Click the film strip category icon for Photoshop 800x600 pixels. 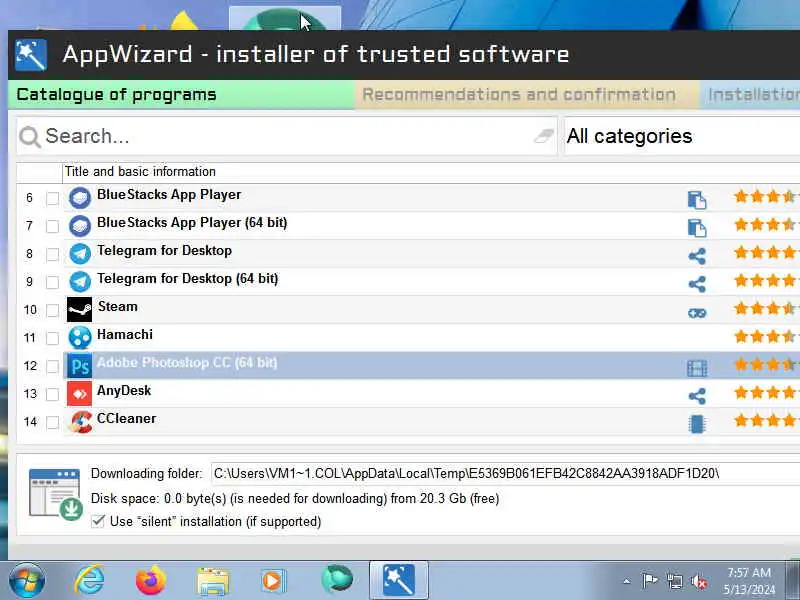(x=697, y=368)
